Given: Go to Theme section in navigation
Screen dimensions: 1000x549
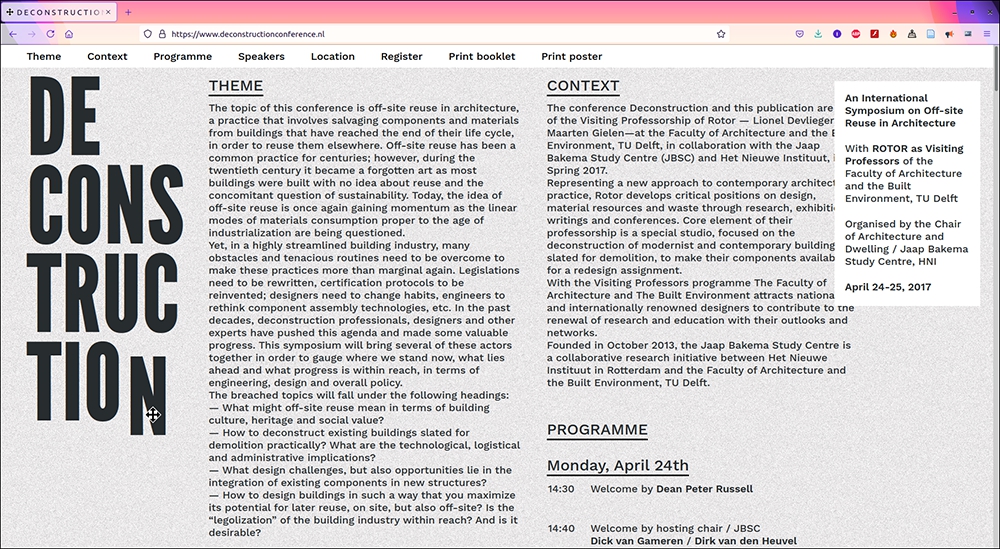Looking at the screenshot, I should (x=44, y=56).
